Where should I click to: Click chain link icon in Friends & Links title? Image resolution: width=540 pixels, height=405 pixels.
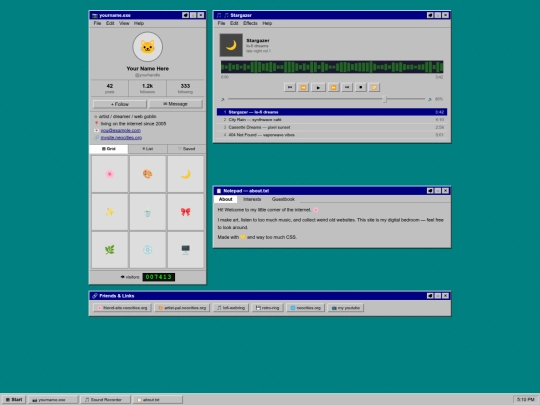click(x=95, y=295)
